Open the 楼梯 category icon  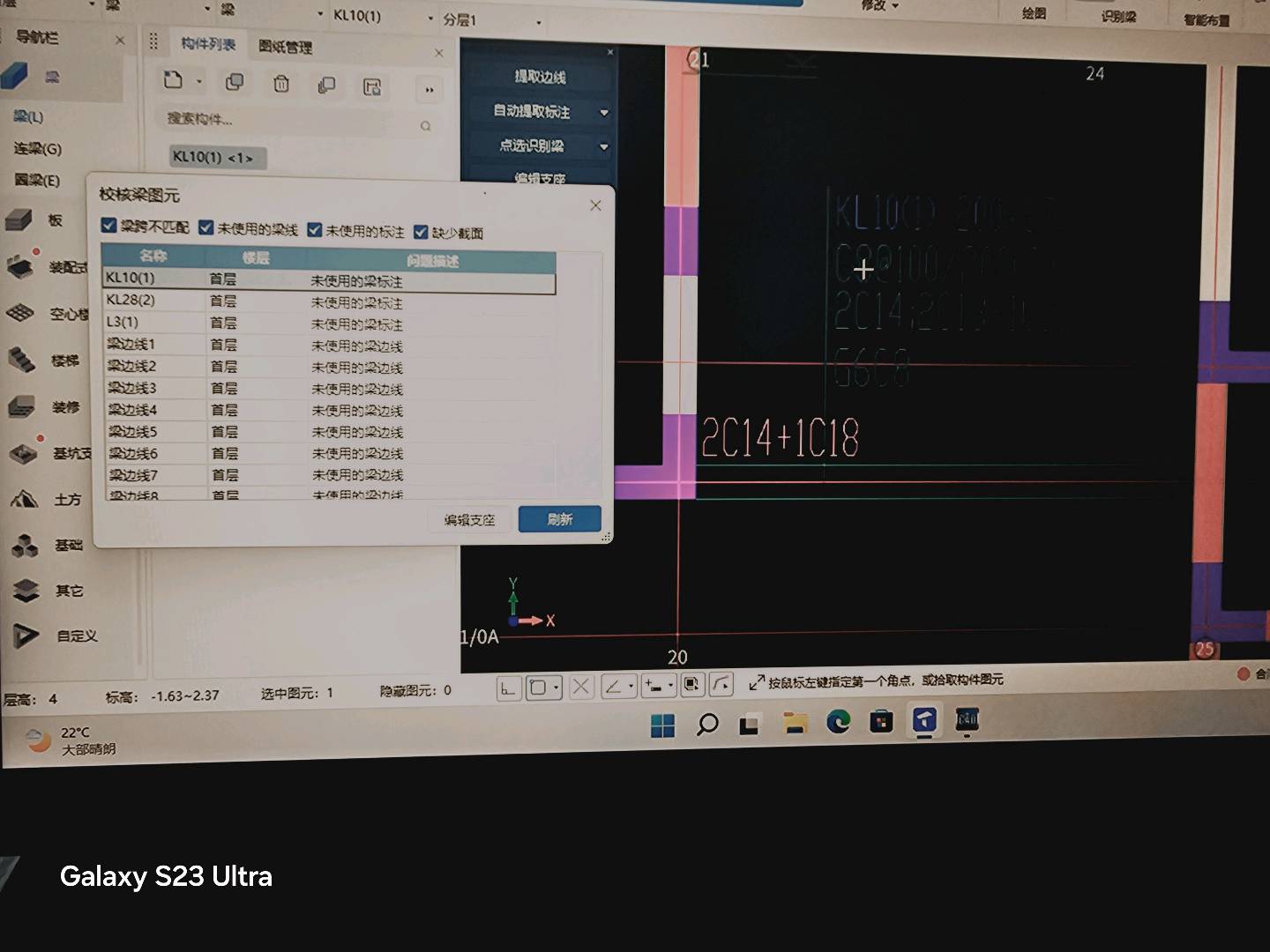(x=21, y=359)
